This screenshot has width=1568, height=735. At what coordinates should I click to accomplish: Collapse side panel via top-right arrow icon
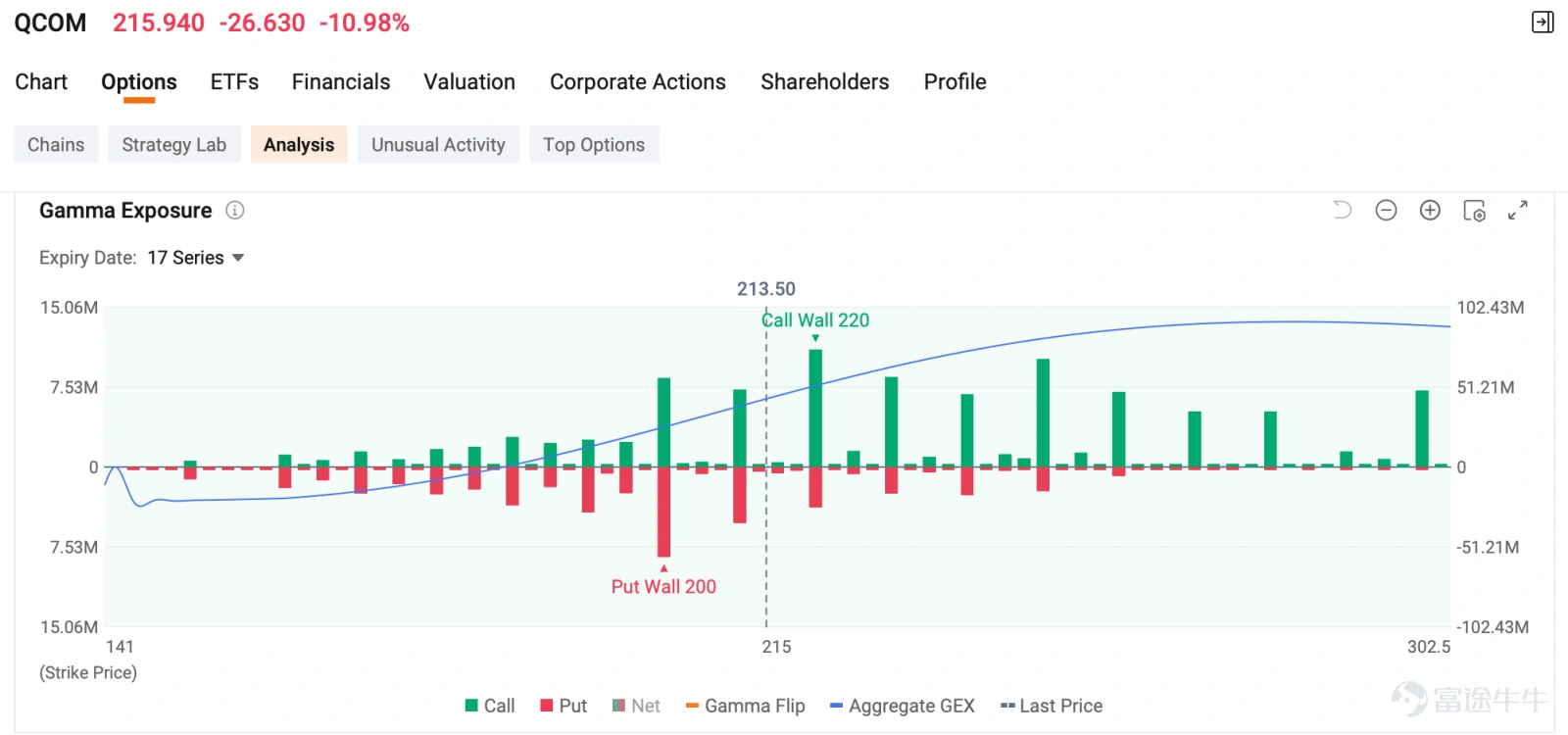(x=1543, y=23)
